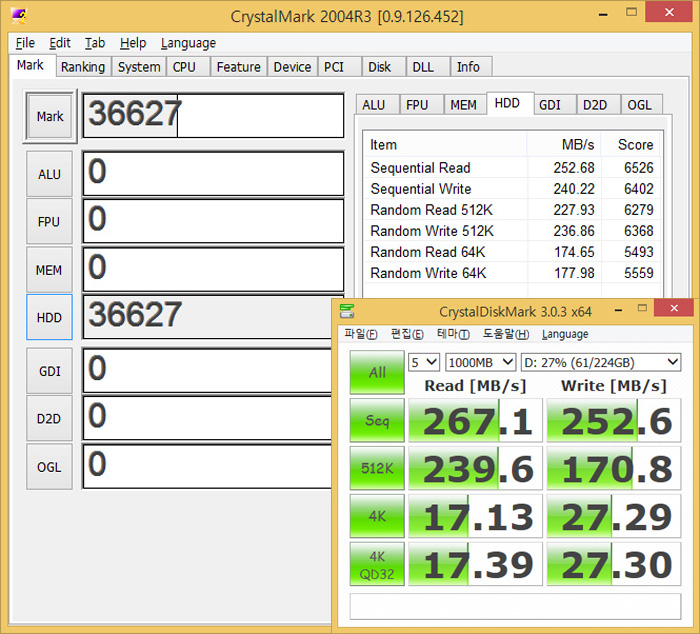Start the 4K test in CrystalDiskMark
700x634 pixels.
click(377, 516)
